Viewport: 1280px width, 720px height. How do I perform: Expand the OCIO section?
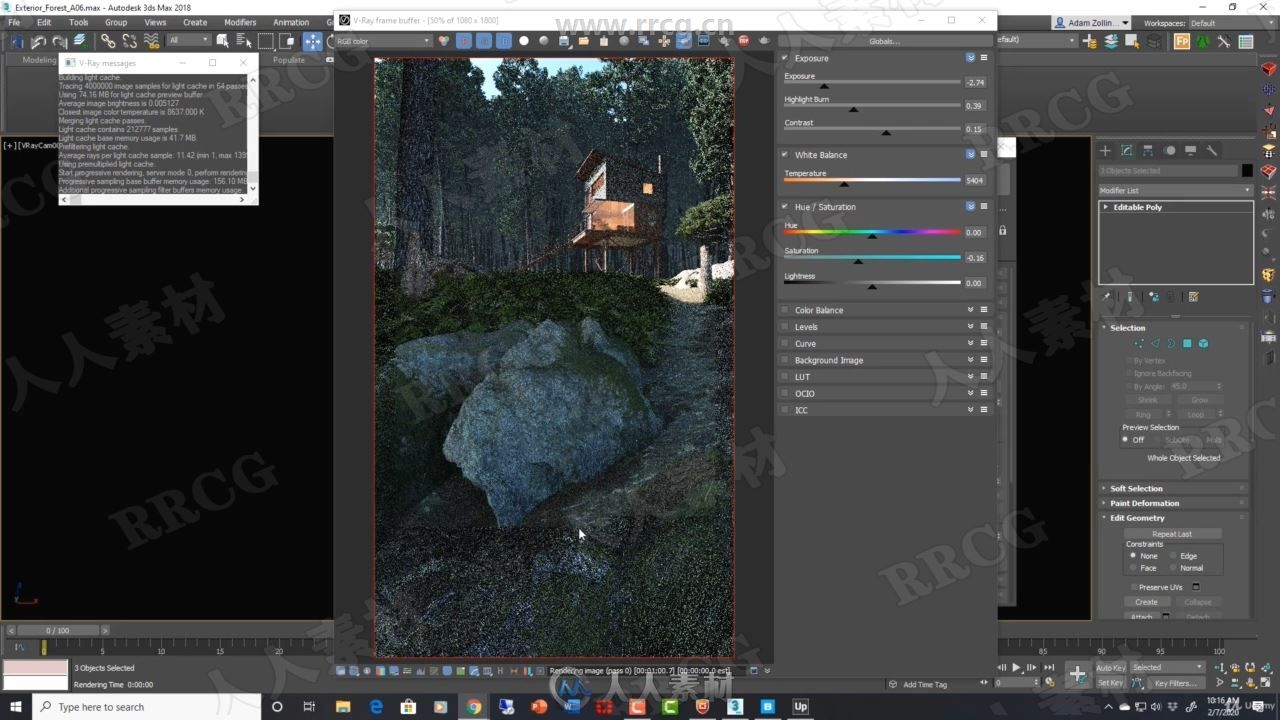pyautogui.click(x=970, y=394)
